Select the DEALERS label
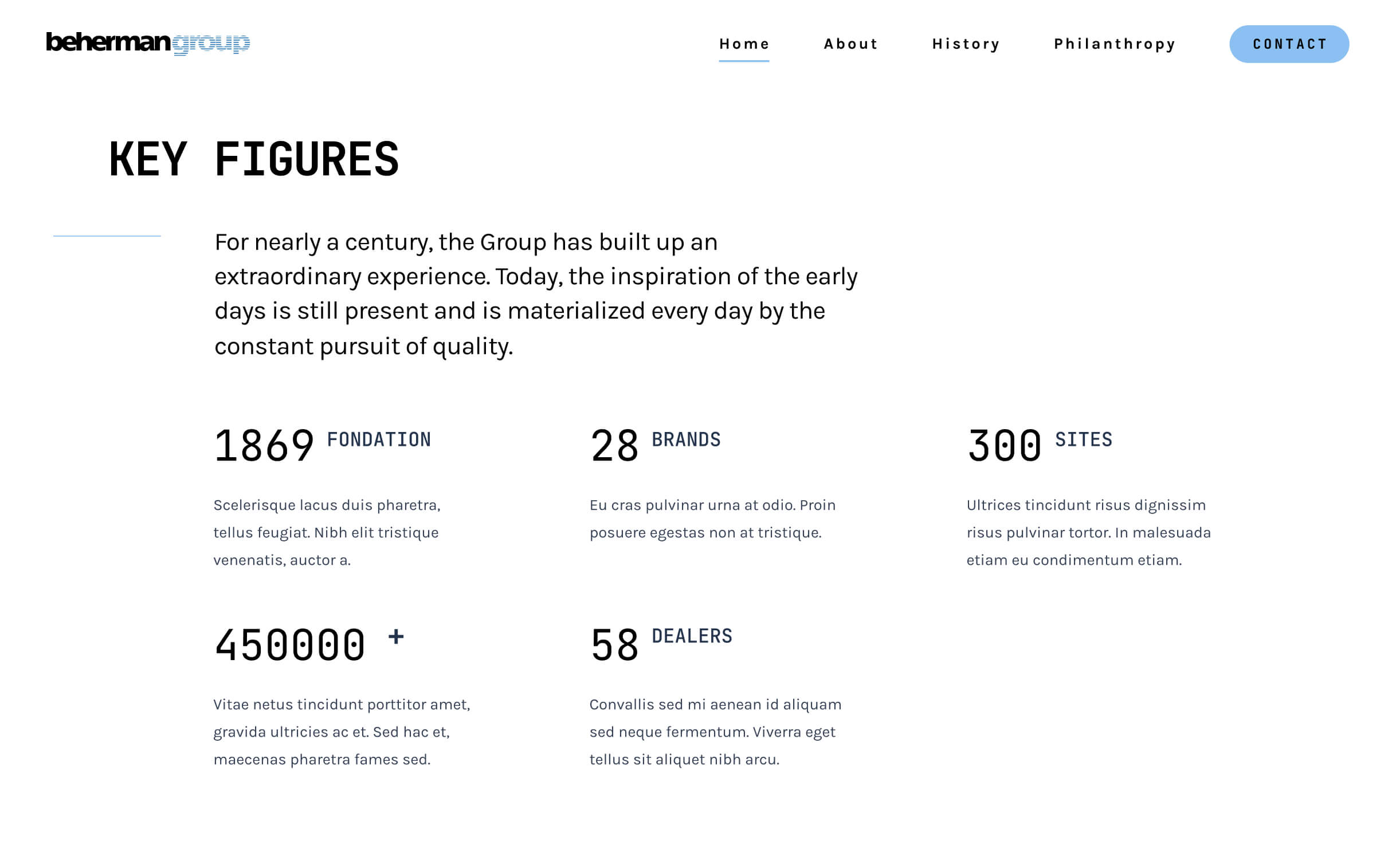This screenshot has height=868, width=1396. pyautogui.click(x=691, y=636)
